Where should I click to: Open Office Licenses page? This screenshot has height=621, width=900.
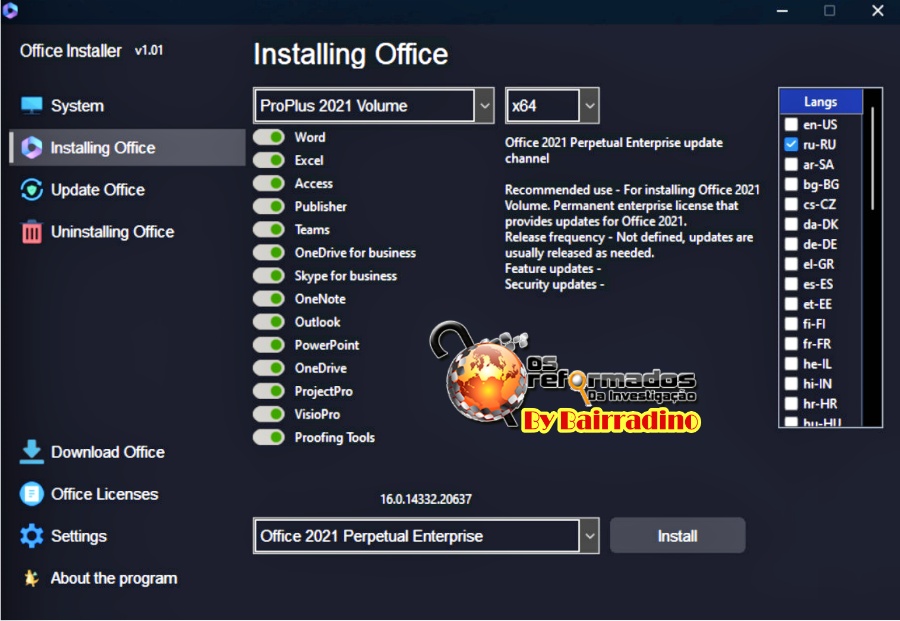126,494
